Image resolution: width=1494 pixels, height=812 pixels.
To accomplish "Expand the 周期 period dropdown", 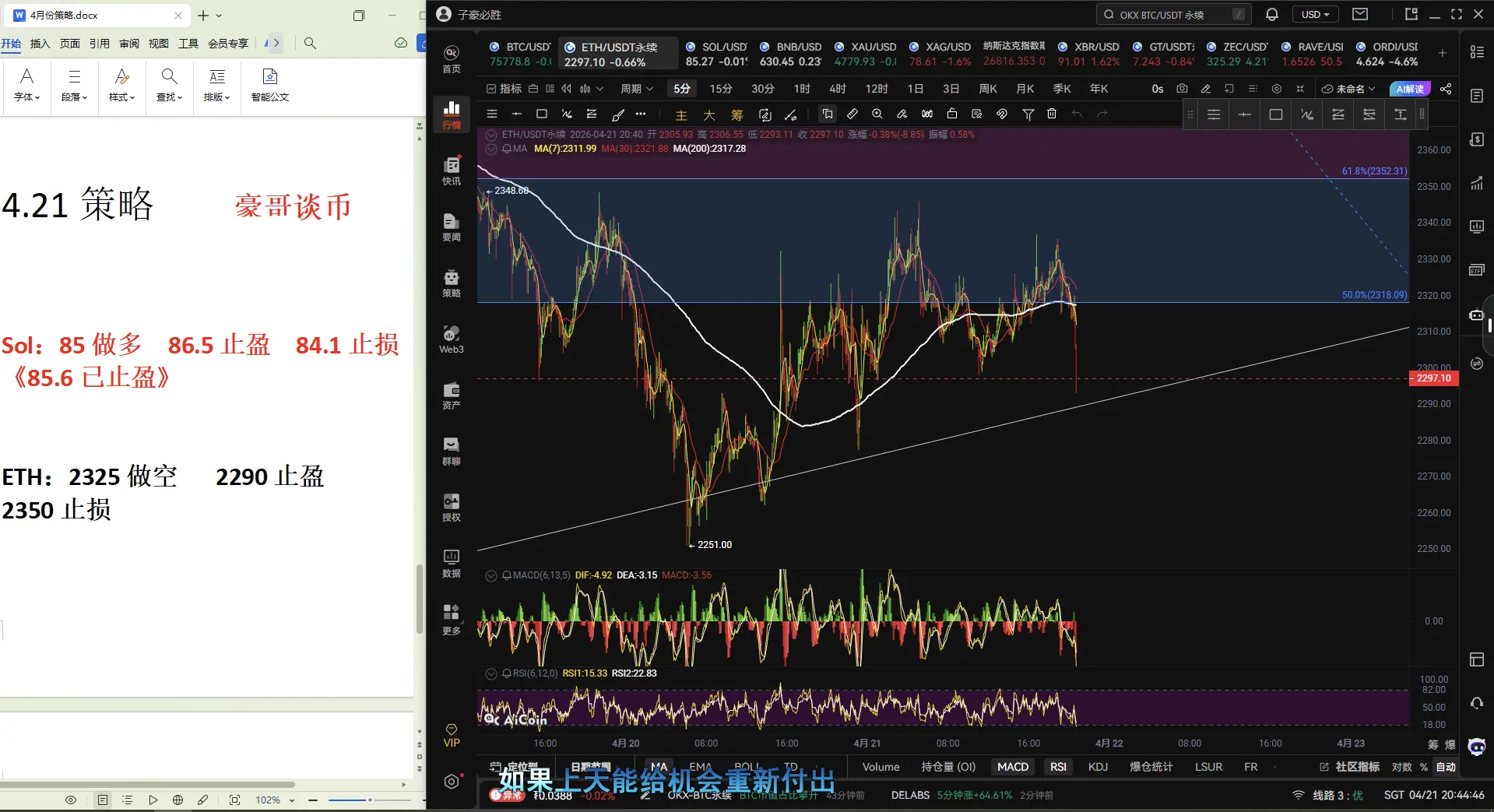I will (636, 89).
